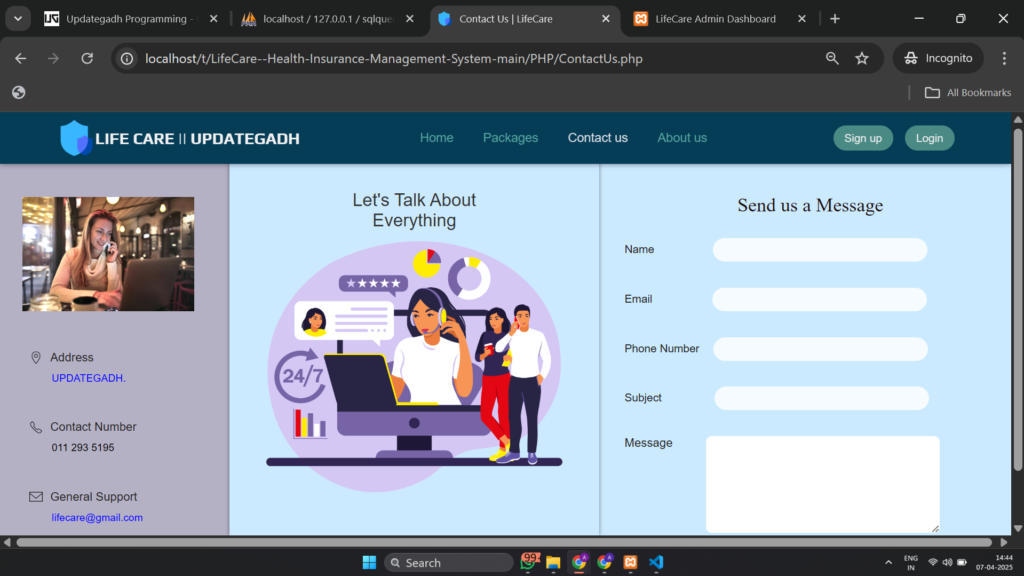Open the tab search dropdown arrow
Viewport: 1024px width, 576px height.
(x=18, y=18)
